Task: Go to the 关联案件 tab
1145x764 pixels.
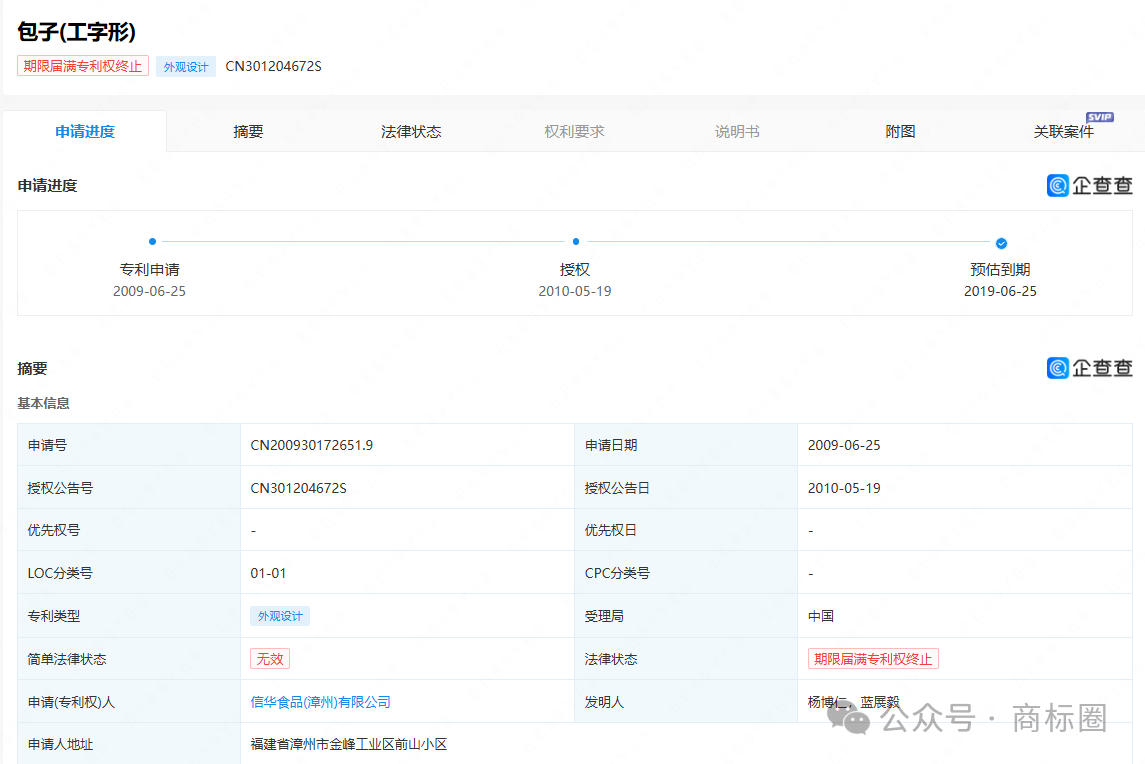Action: 1063,132
